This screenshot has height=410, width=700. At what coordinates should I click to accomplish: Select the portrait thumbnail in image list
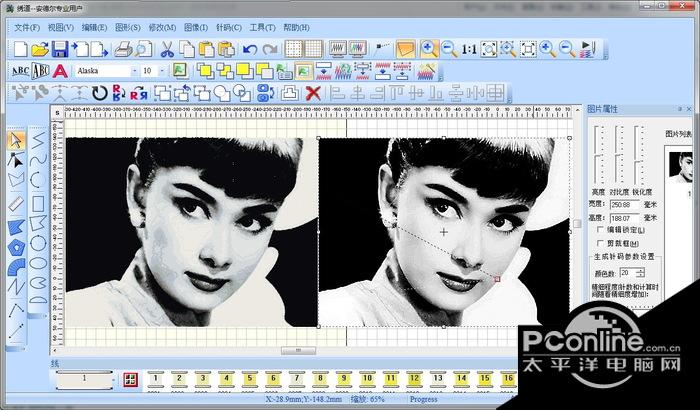tap(680, 167)
